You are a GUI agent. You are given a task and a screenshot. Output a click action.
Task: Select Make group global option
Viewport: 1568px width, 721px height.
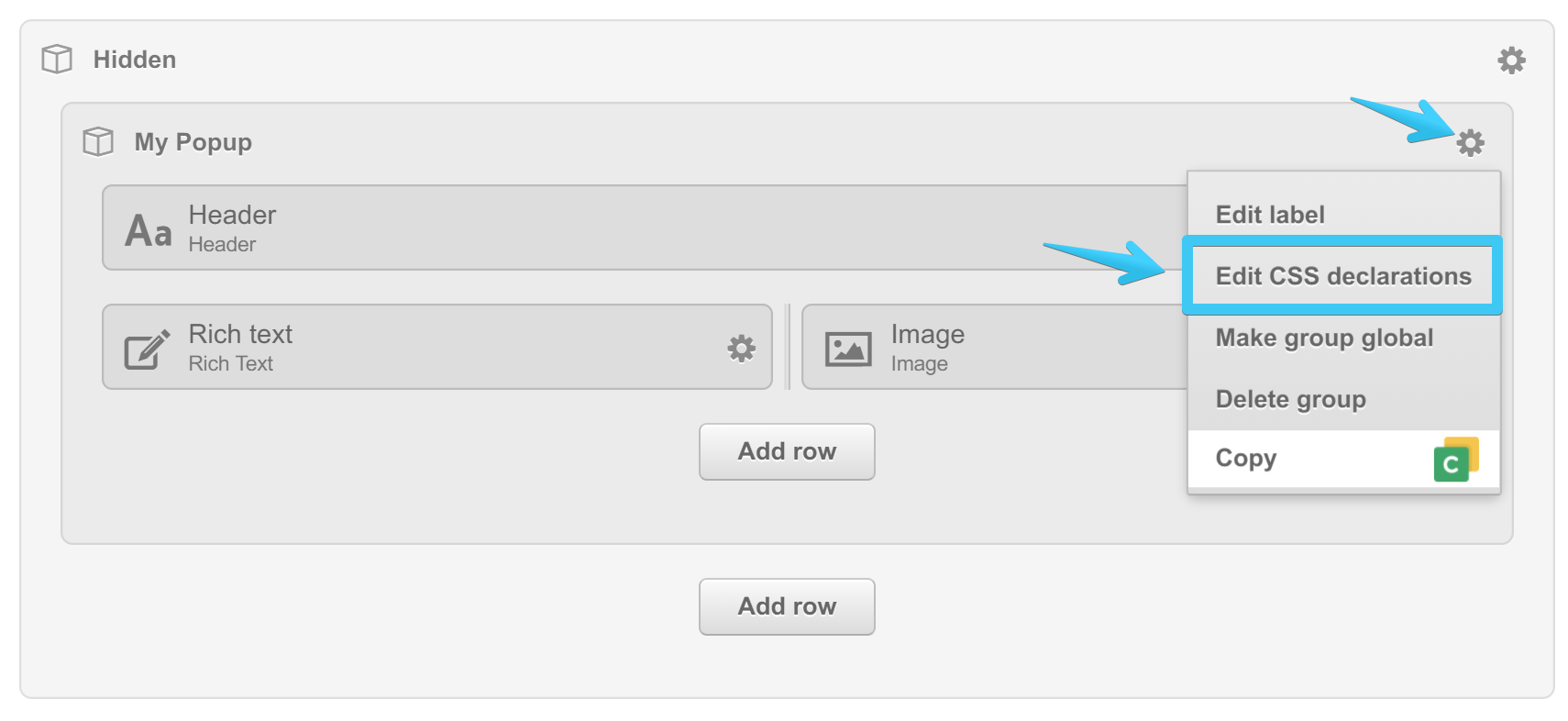pyautogui.click(x=1324, y=338)
